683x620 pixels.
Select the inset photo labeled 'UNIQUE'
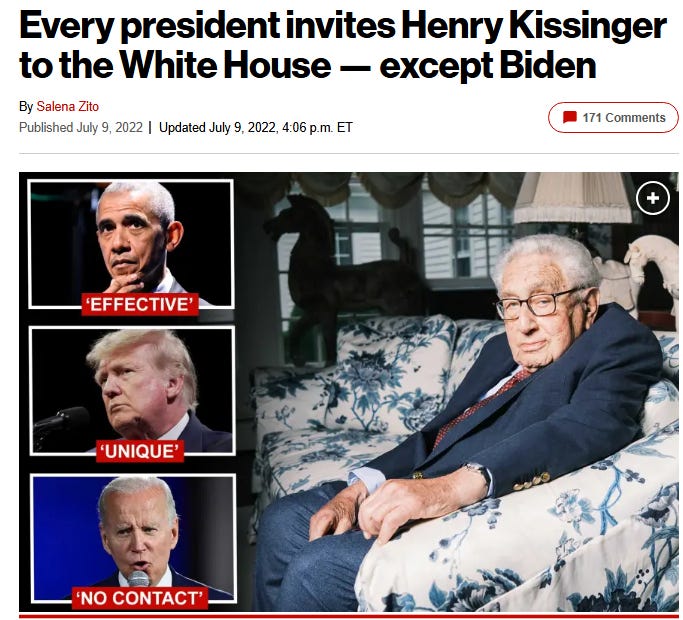[x=132, y=390]
